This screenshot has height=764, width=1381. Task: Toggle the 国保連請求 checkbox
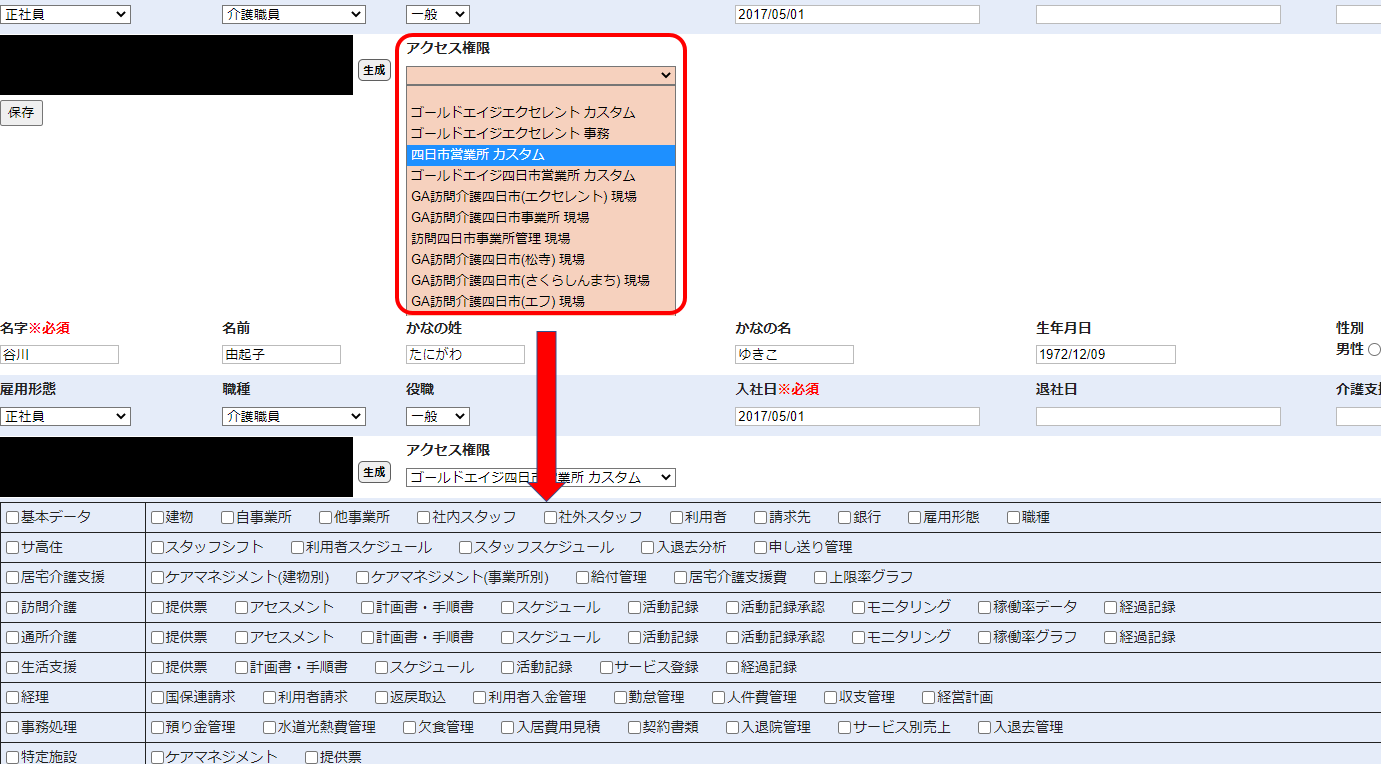[157, 698]
